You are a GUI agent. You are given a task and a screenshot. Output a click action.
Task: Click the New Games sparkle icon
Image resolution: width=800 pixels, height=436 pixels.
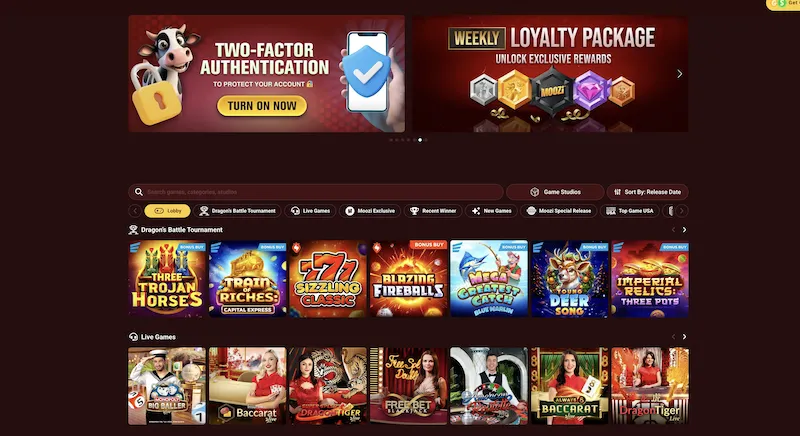pos(476,211)
